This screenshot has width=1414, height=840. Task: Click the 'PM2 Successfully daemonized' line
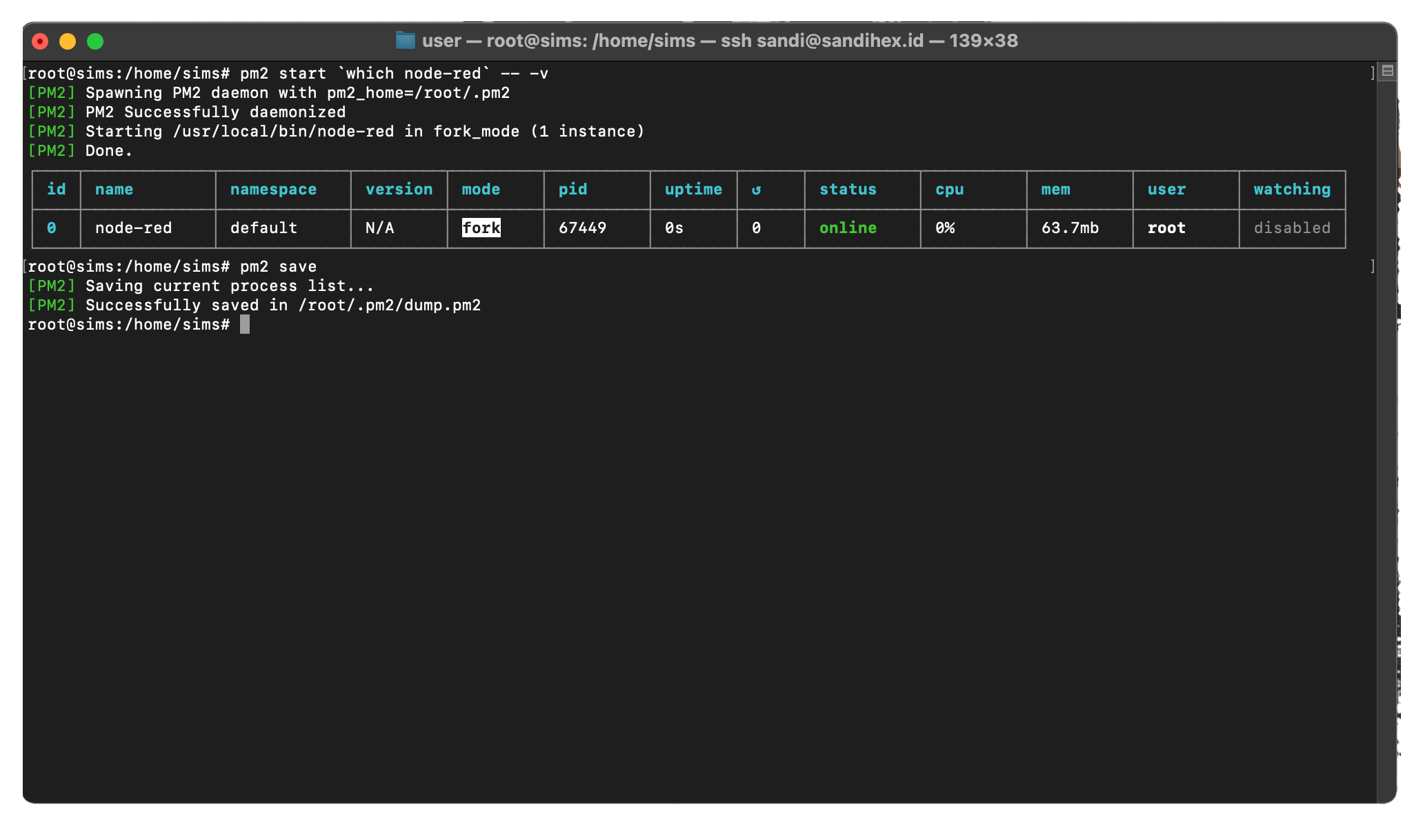tap(186, 112)
